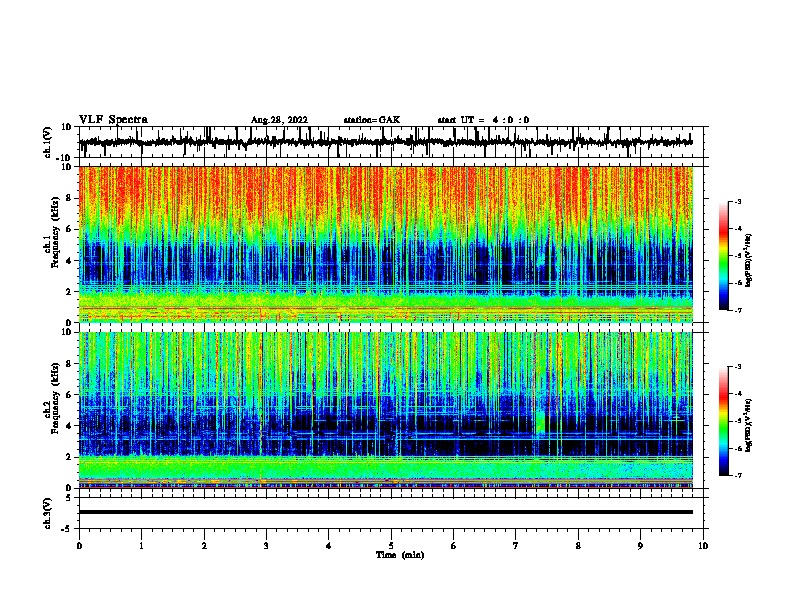Click the "Time (min)" x-axis label

400,555
